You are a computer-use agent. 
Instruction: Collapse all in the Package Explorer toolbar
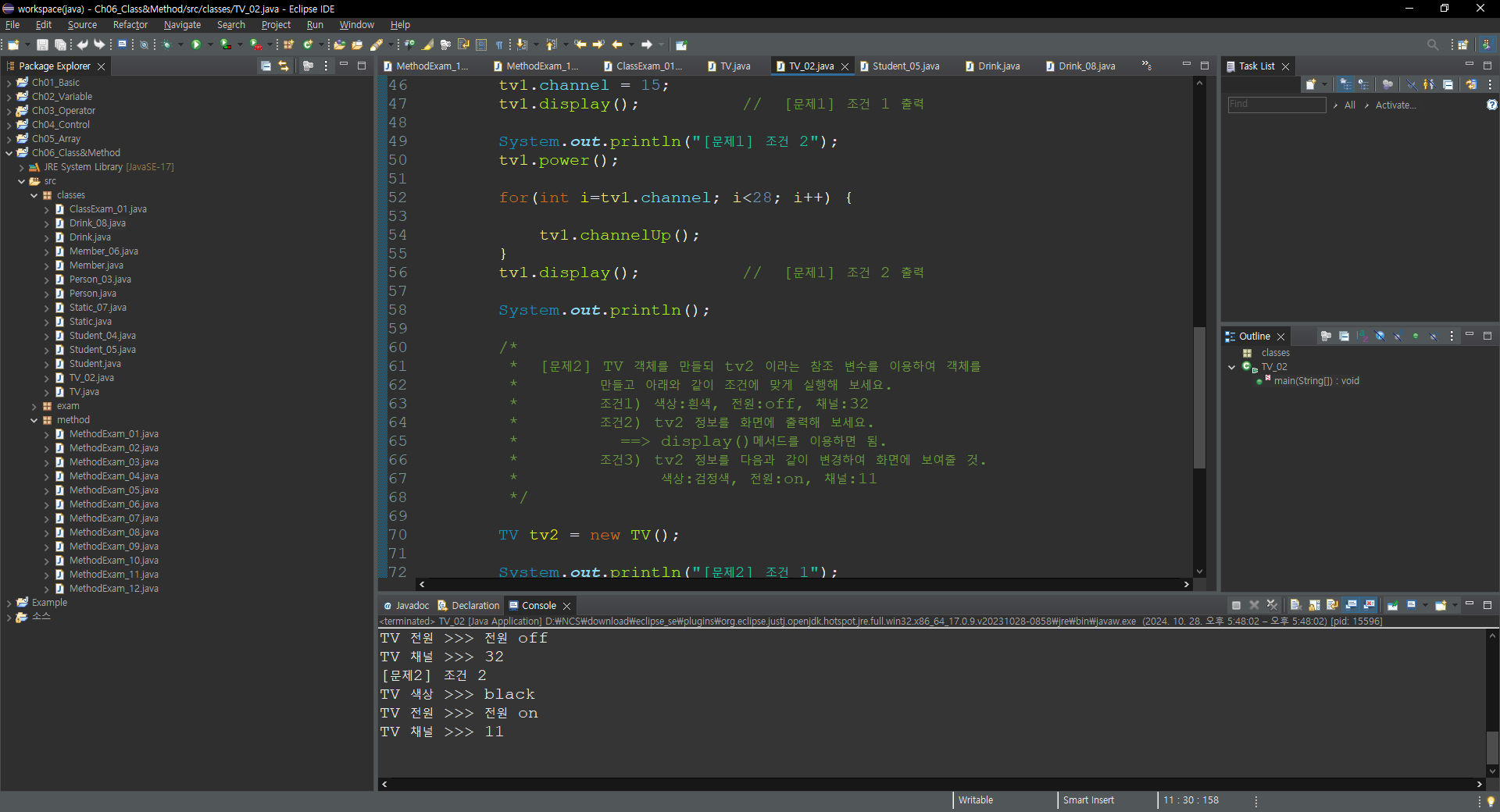pyautogui.click(x=266, y=66)
